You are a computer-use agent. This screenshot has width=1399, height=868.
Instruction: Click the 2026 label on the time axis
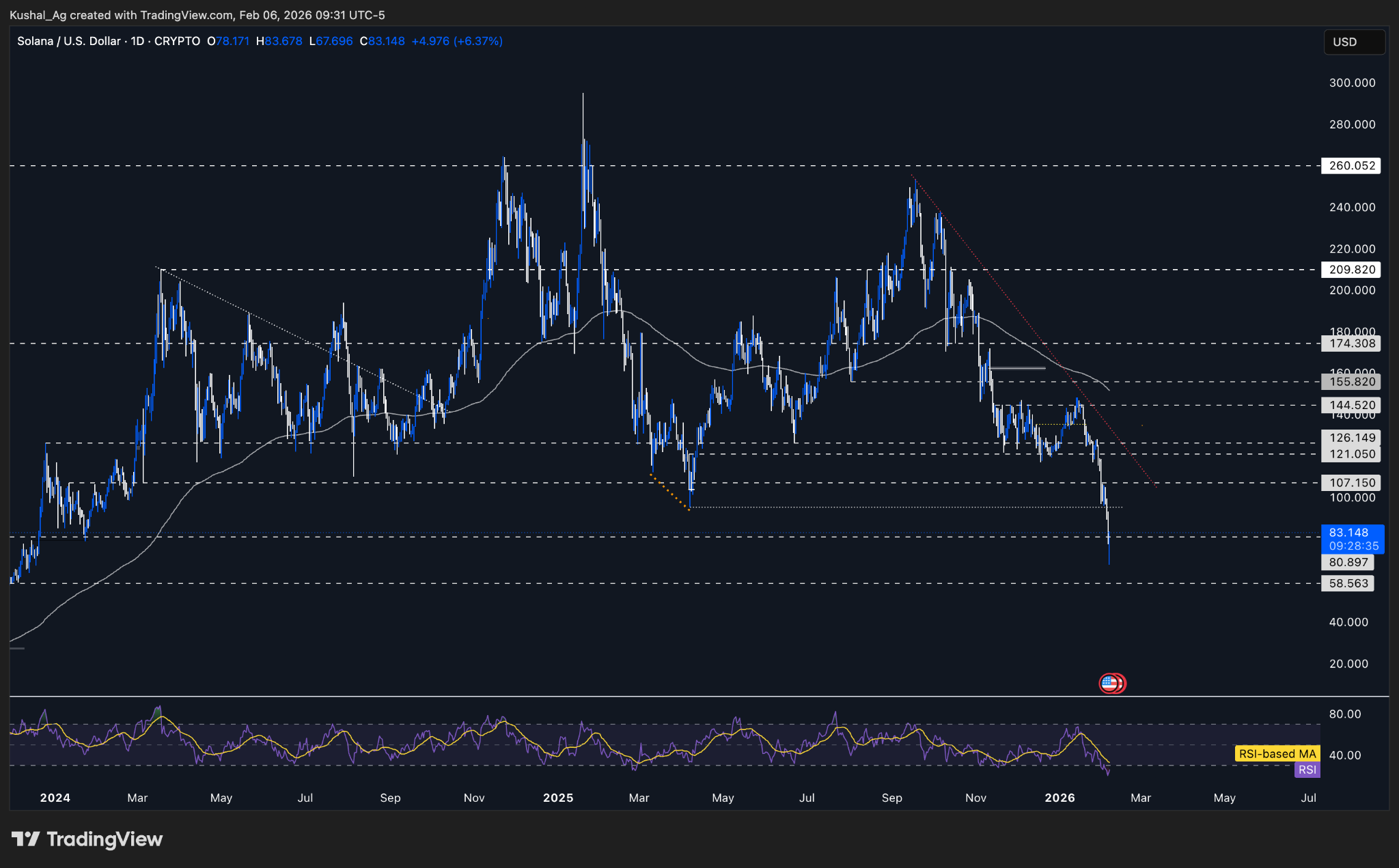coord(1059,798)
